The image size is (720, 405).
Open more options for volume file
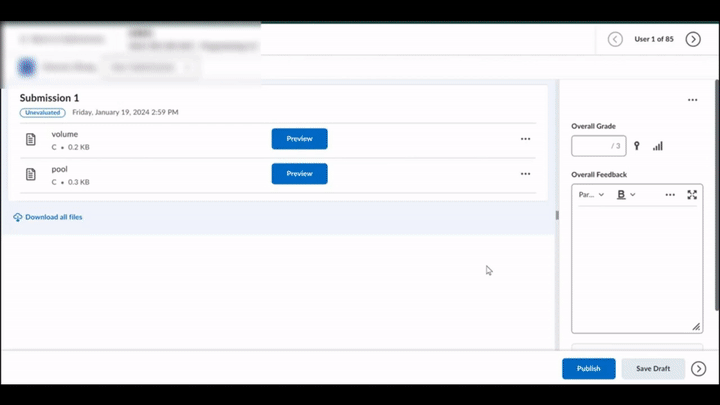click(525, 139)
